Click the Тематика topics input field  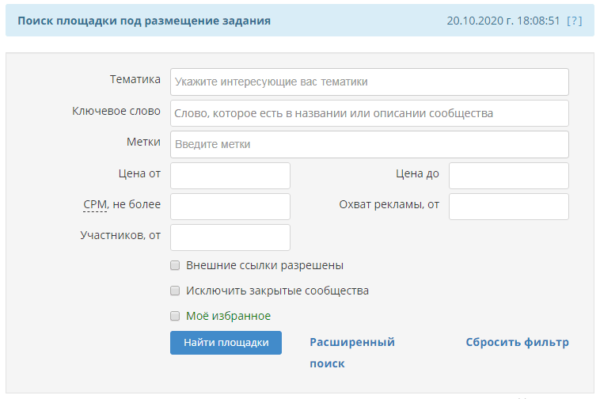369,82
